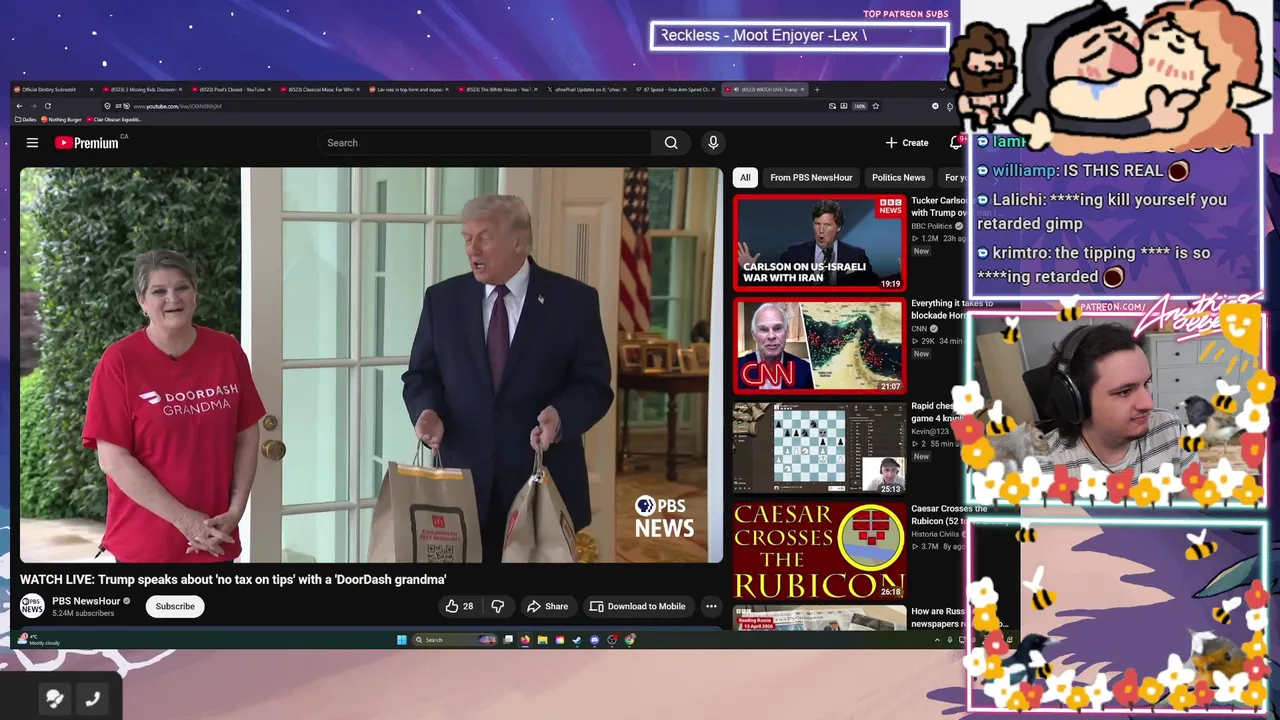1280x720 pixels.
Task: Switch to The White House tab
Action: pos(498,89)
